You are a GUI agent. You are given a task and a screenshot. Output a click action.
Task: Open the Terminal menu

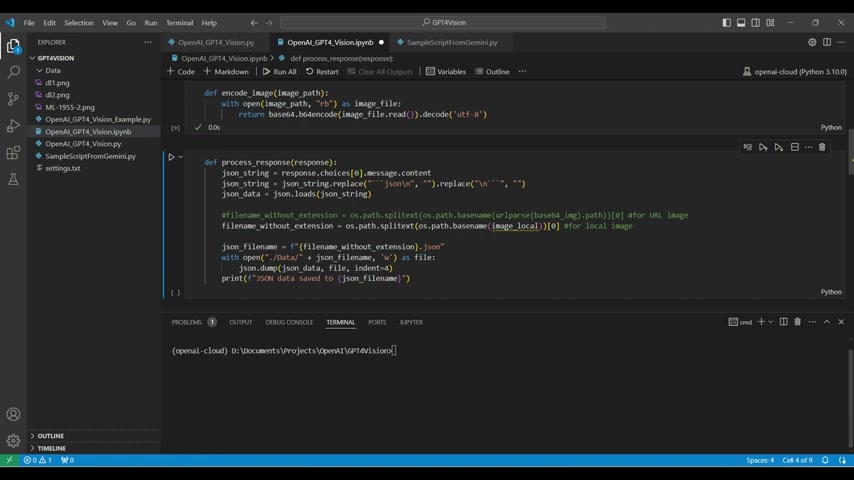179,22
